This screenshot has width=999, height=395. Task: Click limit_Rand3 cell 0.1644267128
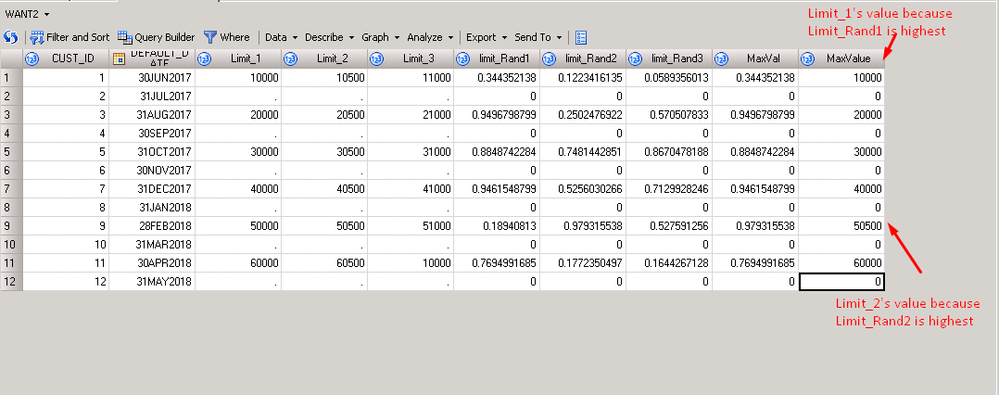(669, 262)
